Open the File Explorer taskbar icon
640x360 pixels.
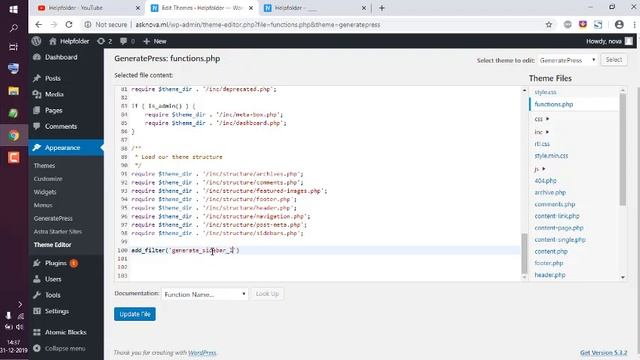tap(13, 91)
